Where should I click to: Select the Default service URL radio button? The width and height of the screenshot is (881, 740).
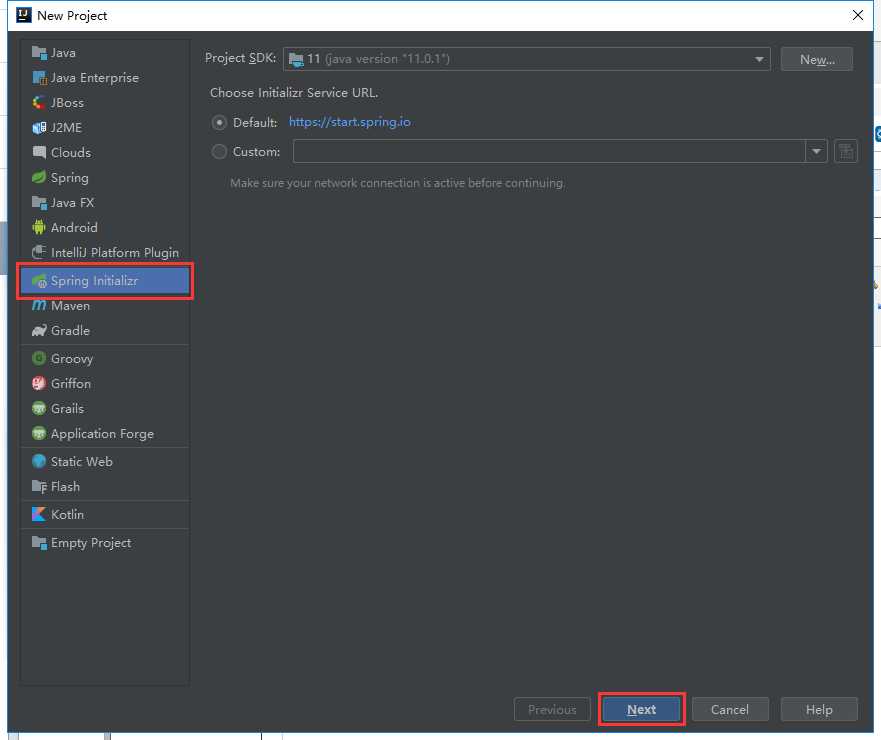(x=219, y=122)
